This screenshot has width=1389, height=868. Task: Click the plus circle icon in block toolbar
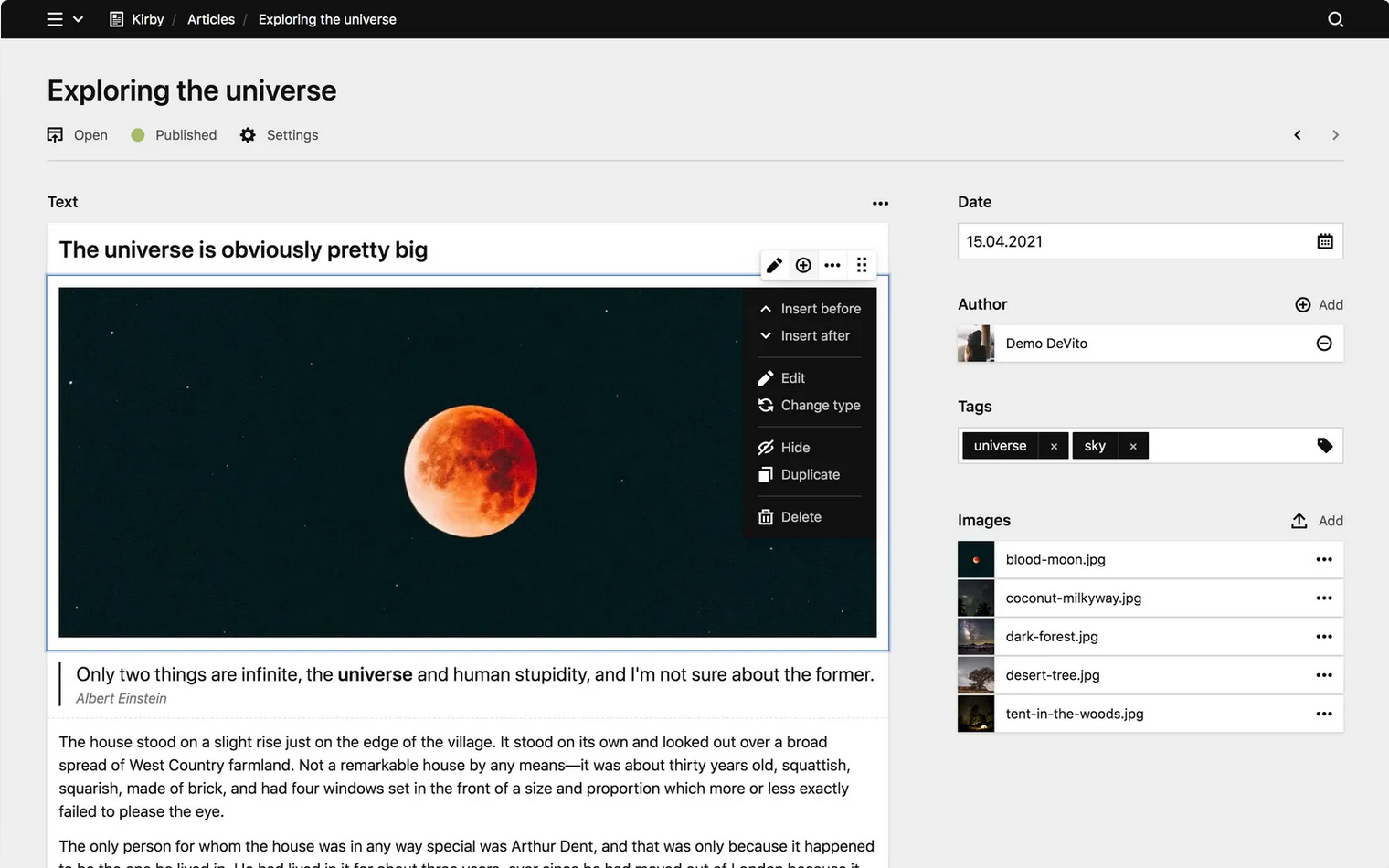803,265
